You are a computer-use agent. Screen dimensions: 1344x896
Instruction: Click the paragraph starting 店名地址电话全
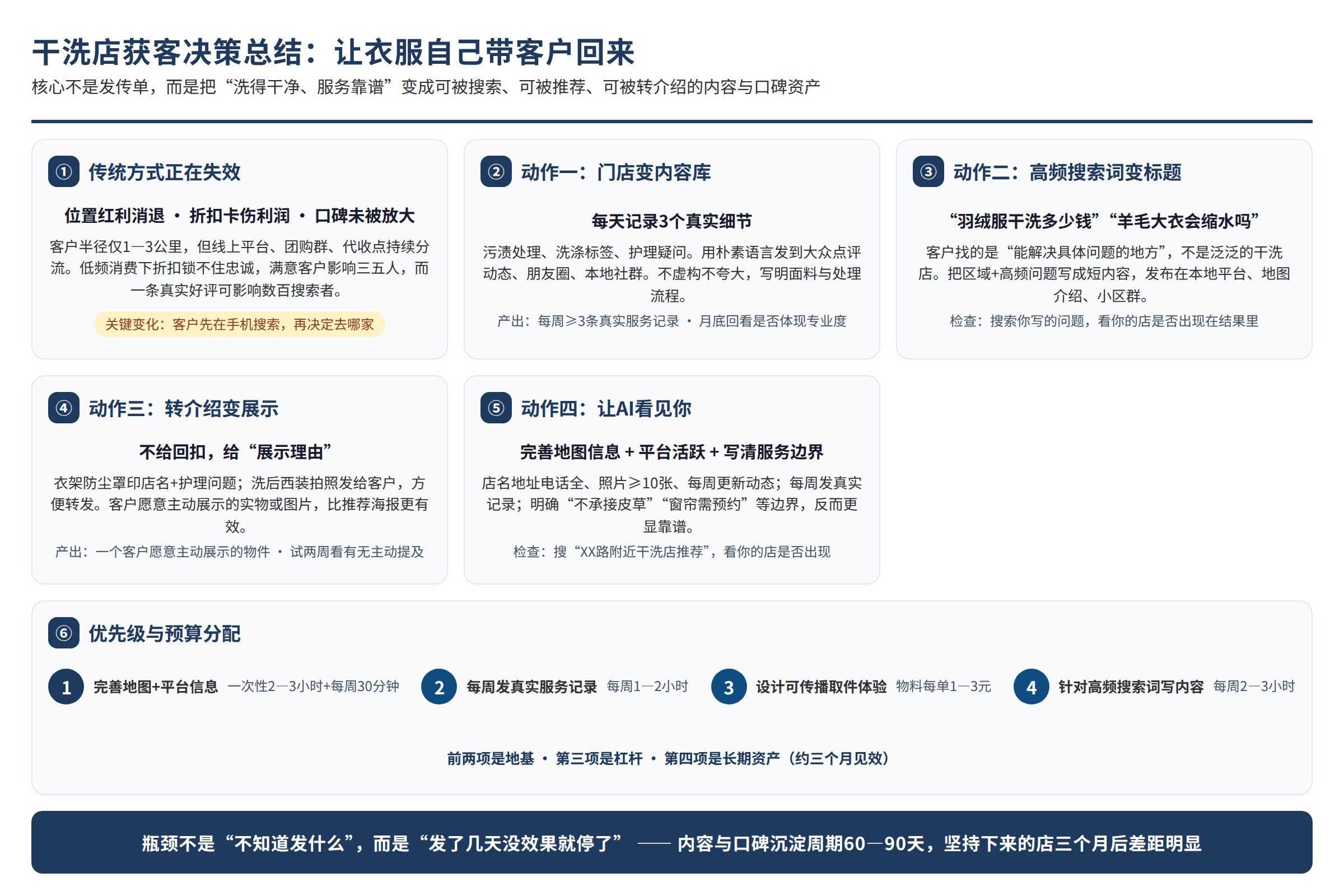(672, 505)
